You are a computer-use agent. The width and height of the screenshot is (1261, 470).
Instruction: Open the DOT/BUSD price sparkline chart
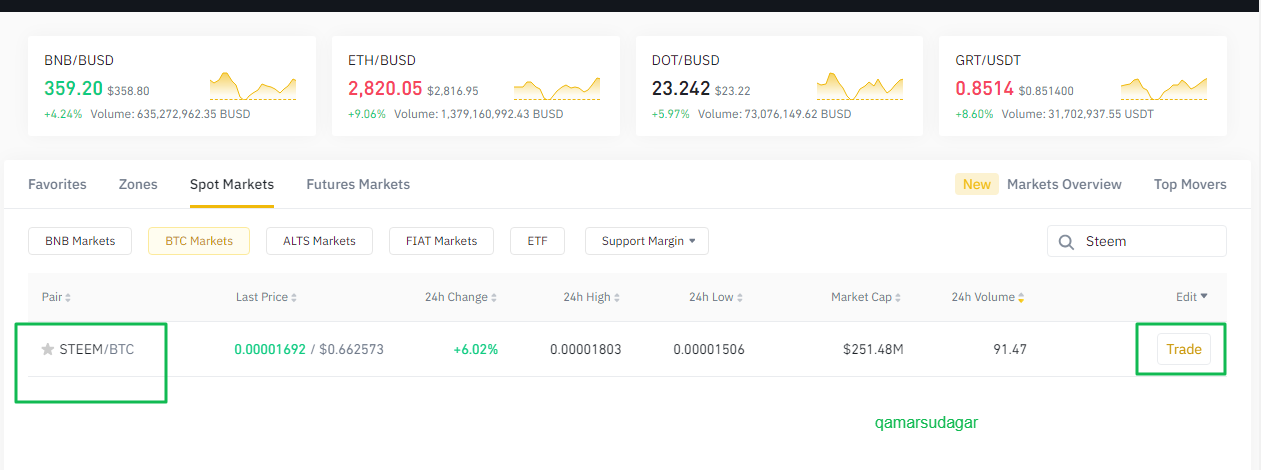pyautogui.click(x=860, y=86)
